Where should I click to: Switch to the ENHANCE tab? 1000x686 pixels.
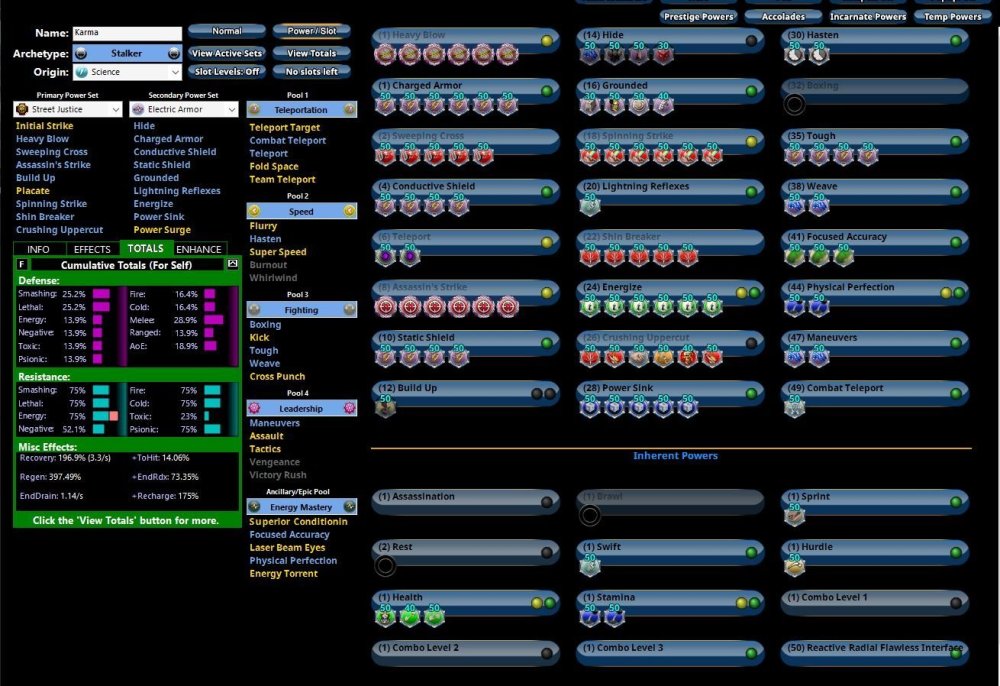pyautogui.click(x=198, y=249)
